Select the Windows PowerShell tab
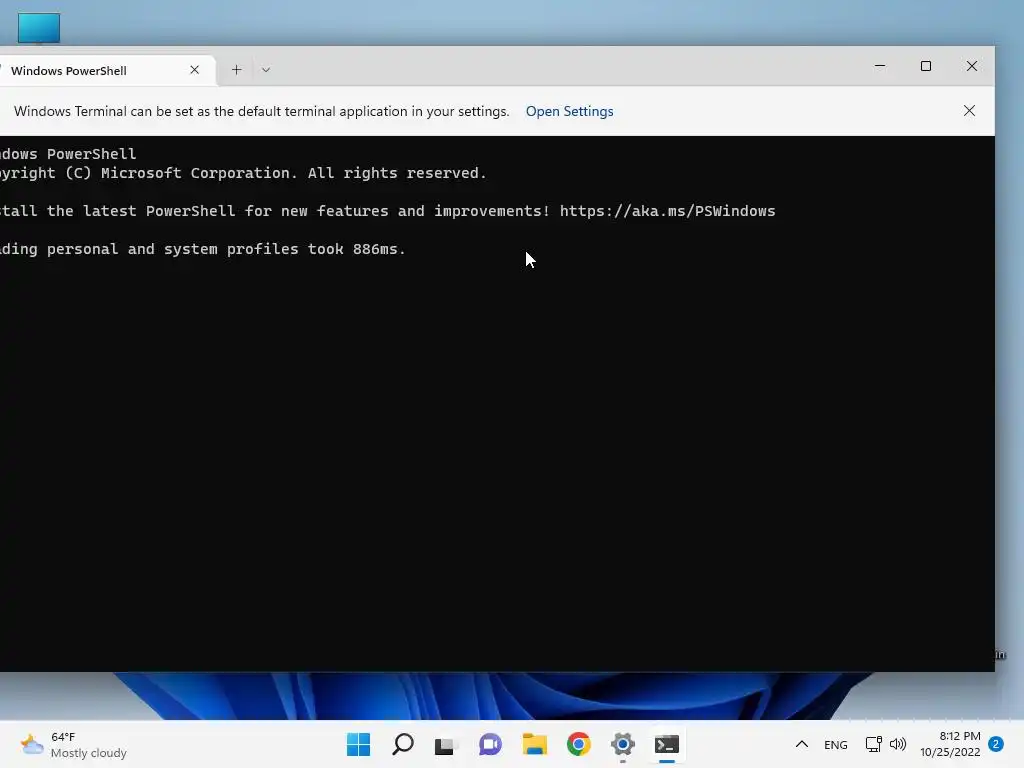The height and width of the screenshot is (768, 1024). (x=104, y=71)
